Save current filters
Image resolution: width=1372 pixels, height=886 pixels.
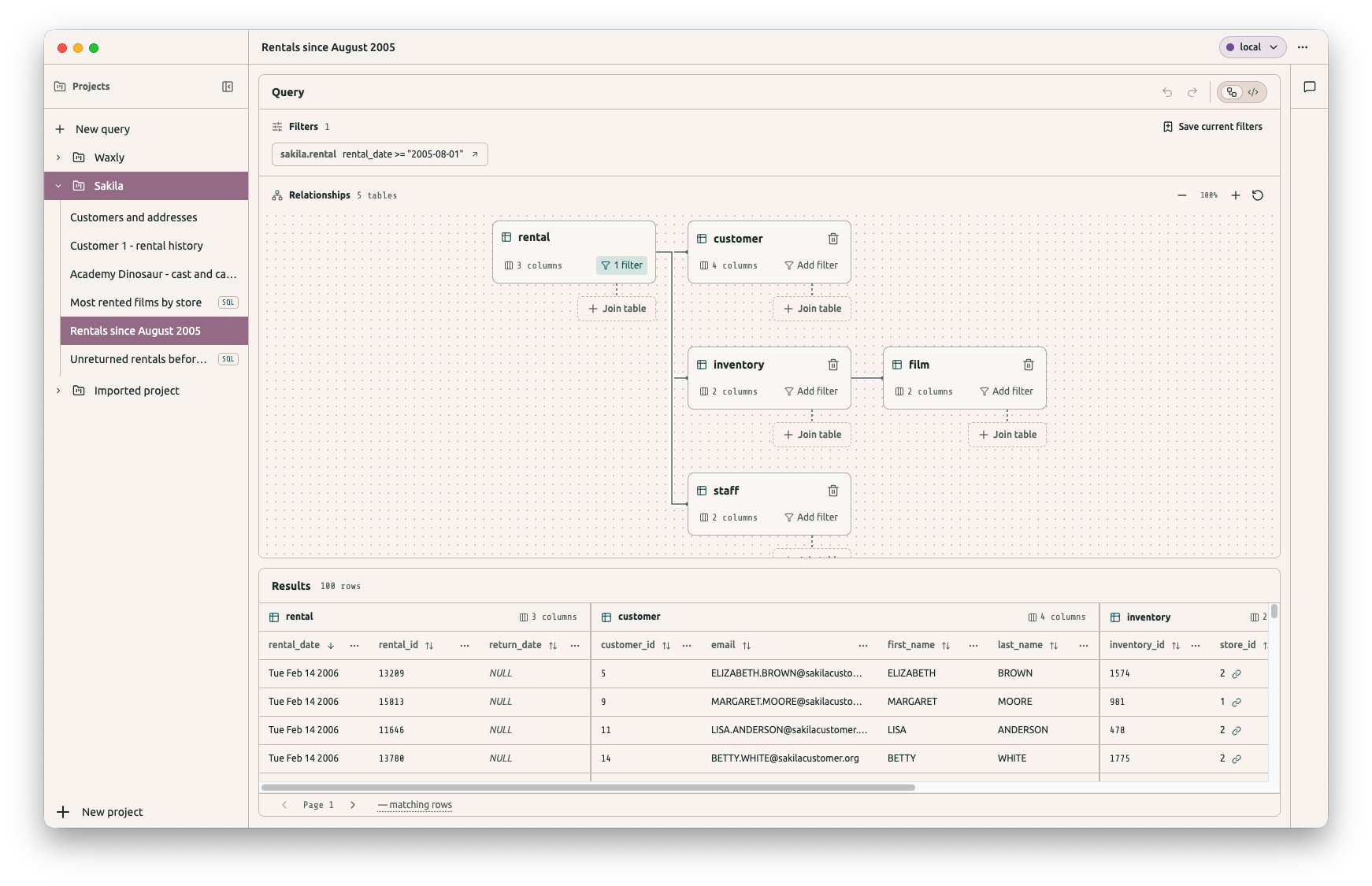tap(1212, 127)
